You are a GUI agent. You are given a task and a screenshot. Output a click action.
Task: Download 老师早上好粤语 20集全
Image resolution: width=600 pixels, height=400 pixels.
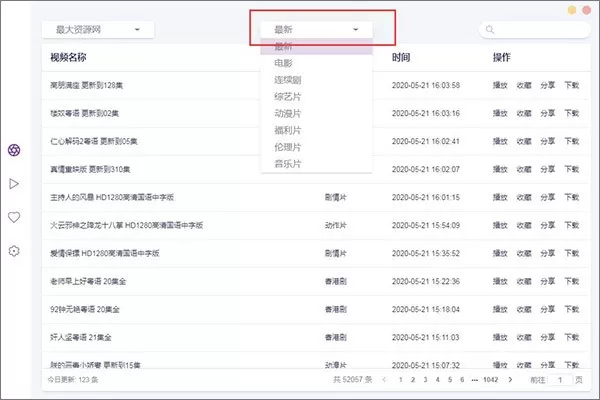572,281
